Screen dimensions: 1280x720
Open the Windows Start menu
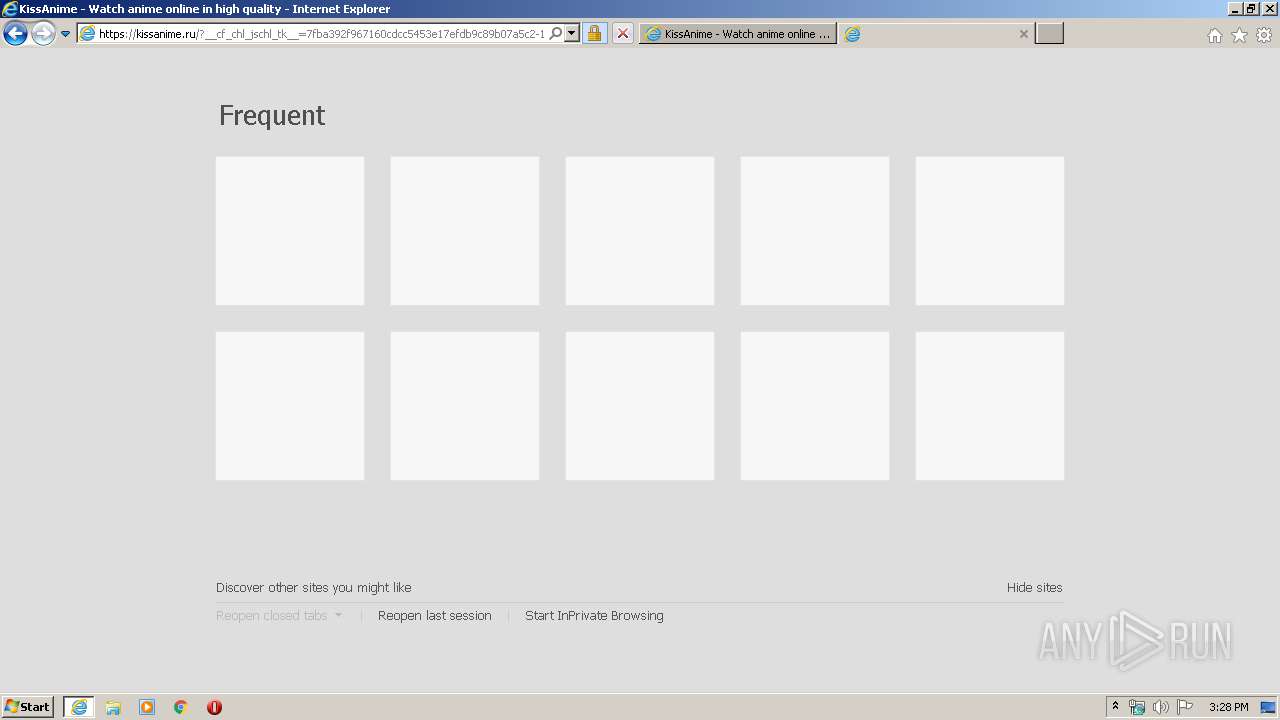pyautogui.click(x=28, y=707)
